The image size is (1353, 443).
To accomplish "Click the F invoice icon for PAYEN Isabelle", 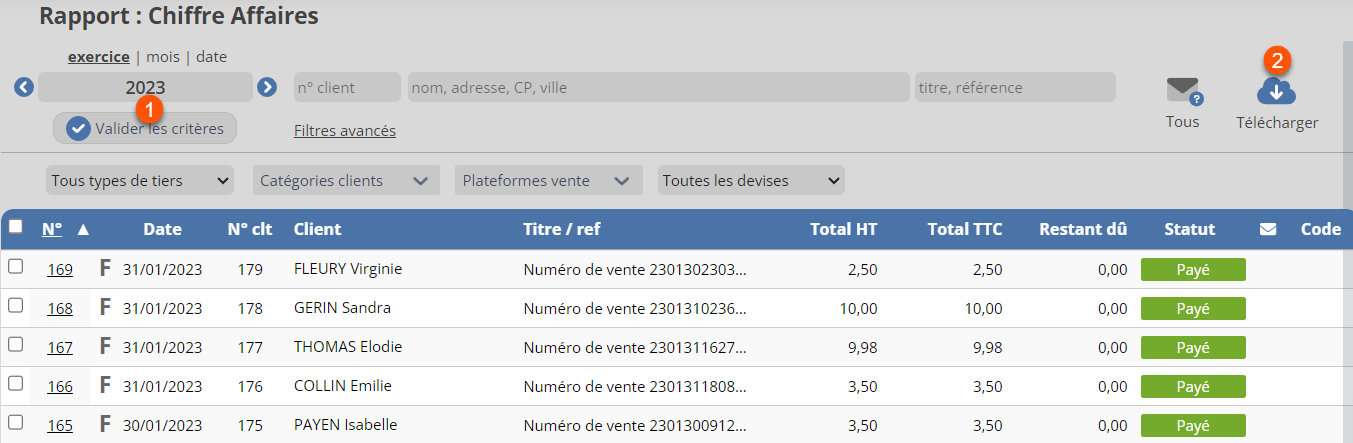I will click(x=105, y=425).
